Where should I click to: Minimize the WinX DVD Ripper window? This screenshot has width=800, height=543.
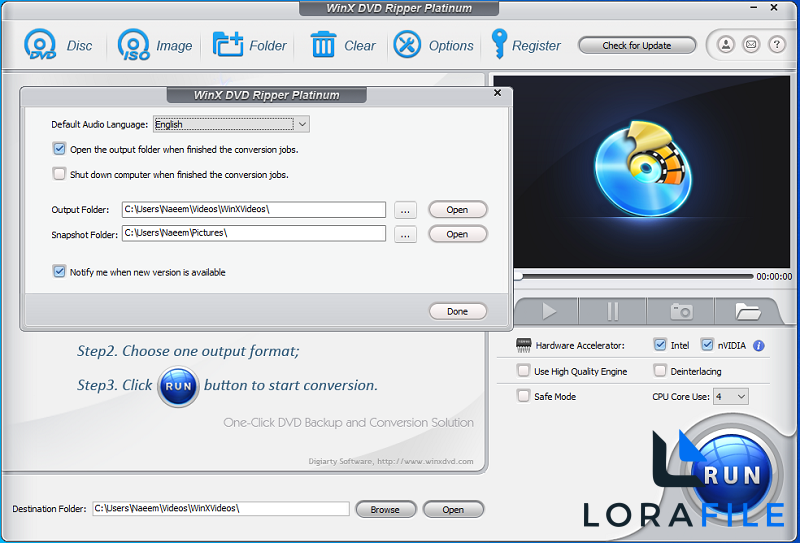tap(755, 8)
